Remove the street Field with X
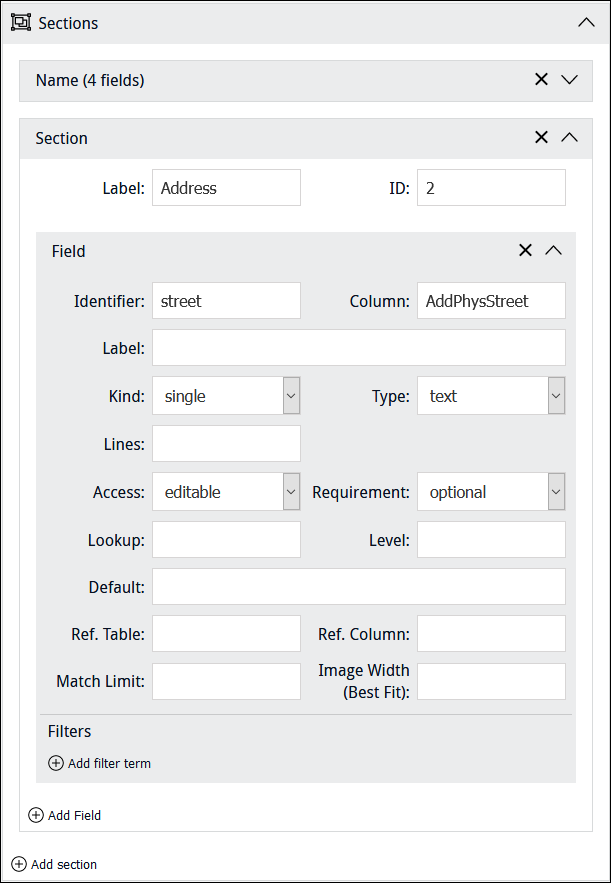Viewport: 611px width, 883px height. [x=525, y=251]
